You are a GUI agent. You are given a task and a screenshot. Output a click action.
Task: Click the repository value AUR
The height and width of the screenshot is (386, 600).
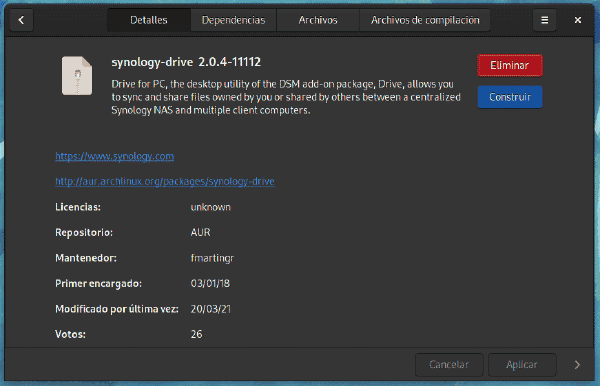pos(201,232)
